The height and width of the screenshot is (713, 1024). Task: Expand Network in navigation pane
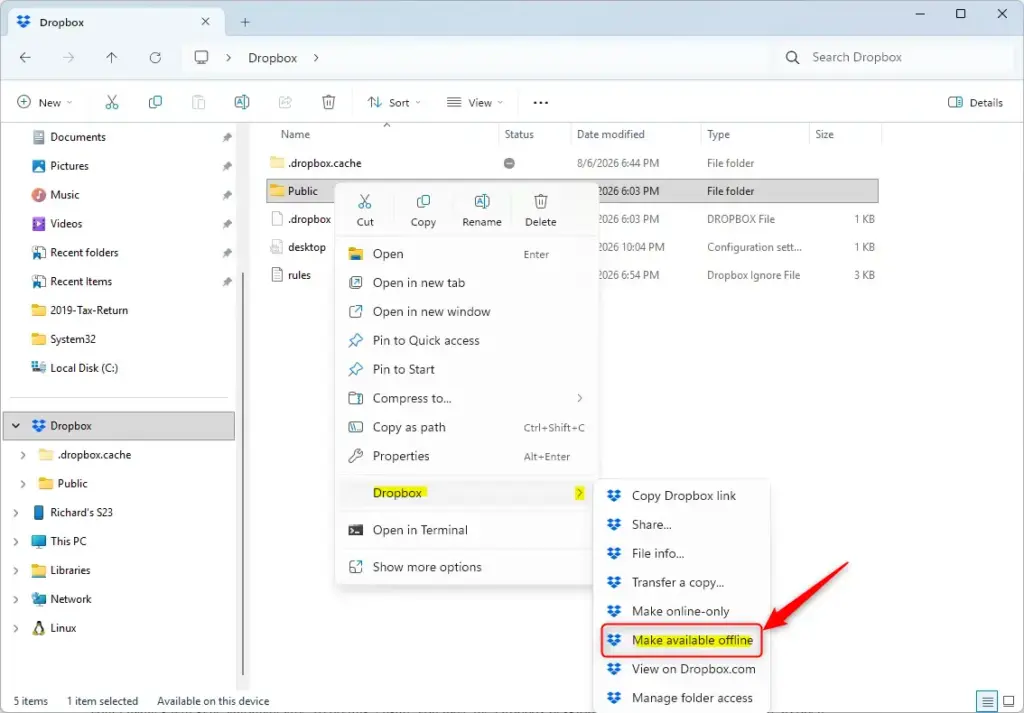tap(16, 599)
